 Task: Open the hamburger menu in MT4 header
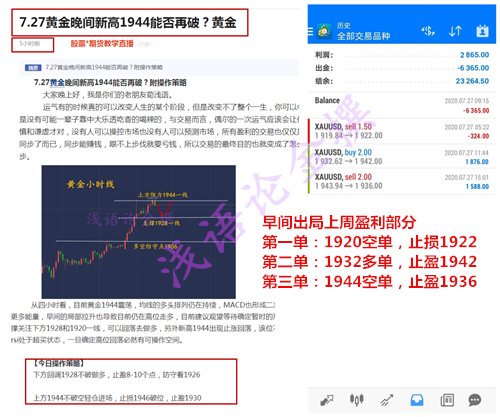[x=310, y=32]
